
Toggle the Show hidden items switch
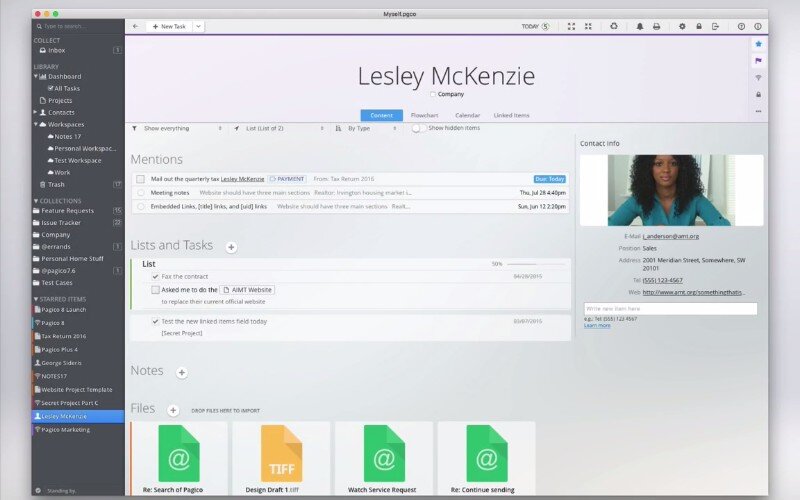(x=418, y=128)
